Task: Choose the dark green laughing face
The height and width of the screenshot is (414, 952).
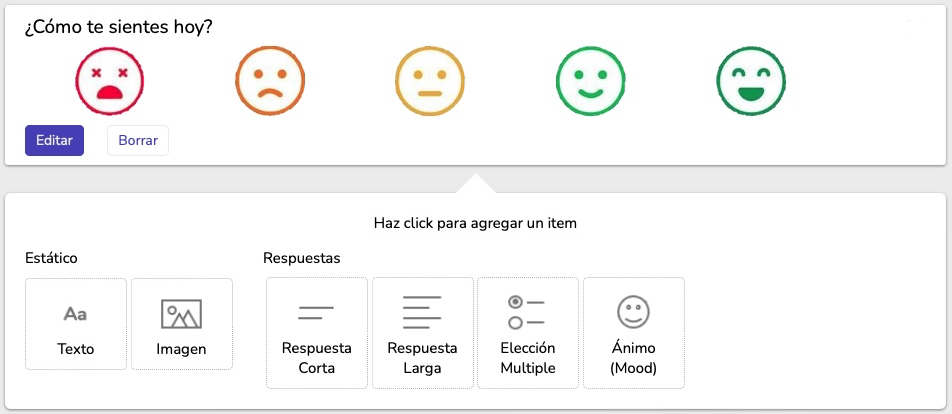Action: (751, 82)
